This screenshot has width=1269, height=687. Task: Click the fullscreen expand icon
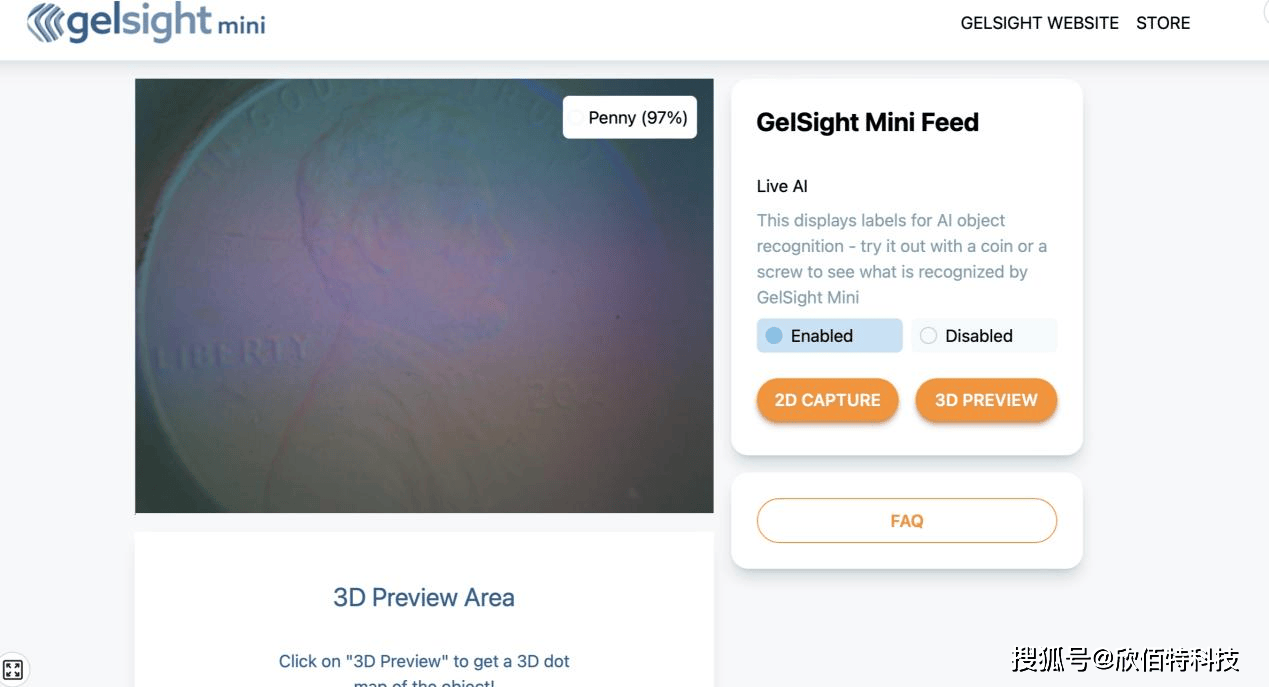click(x=13, y=669)
